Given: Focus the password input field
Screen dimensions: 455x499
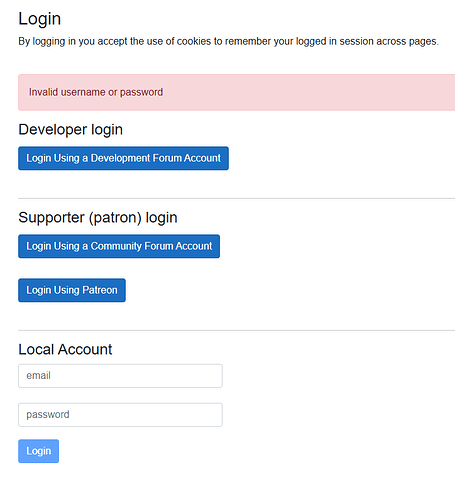Looking at the screenshot, I should point(120,415).
